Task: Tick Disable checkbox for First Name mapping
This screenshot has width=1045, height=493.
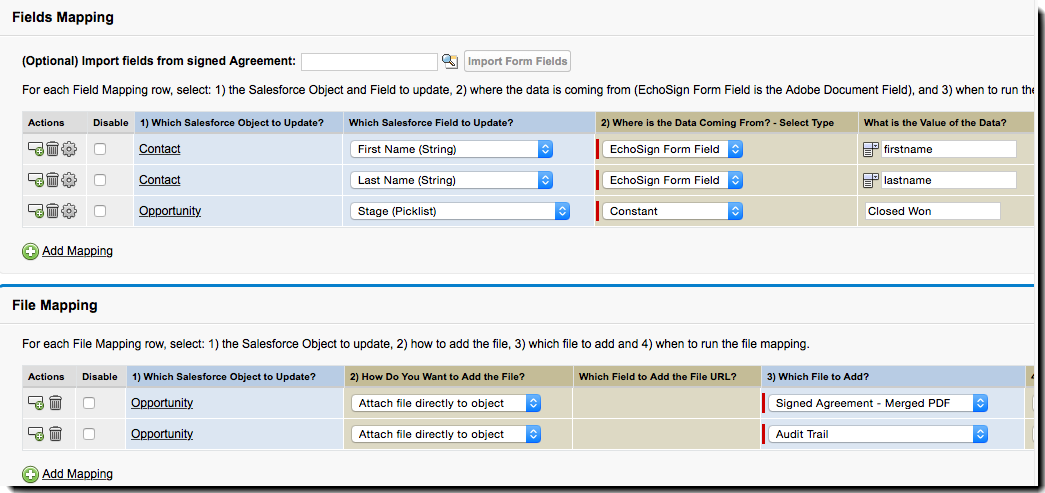Action: pyautogui.click(x=100, y=149)
